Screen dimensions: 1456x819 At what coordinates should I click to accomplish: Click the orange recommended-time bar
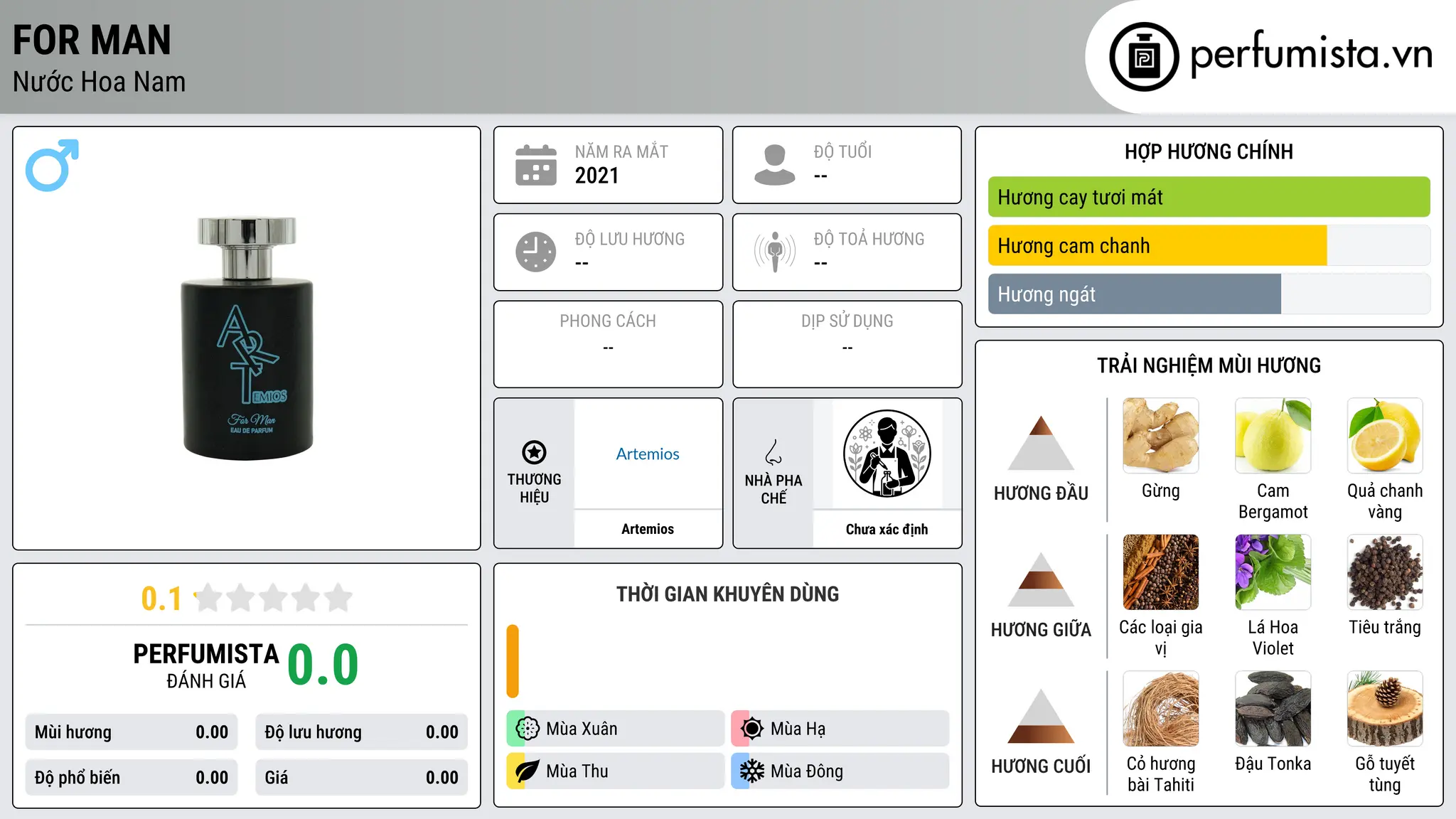pyautogui.click(x=513, y=661)
